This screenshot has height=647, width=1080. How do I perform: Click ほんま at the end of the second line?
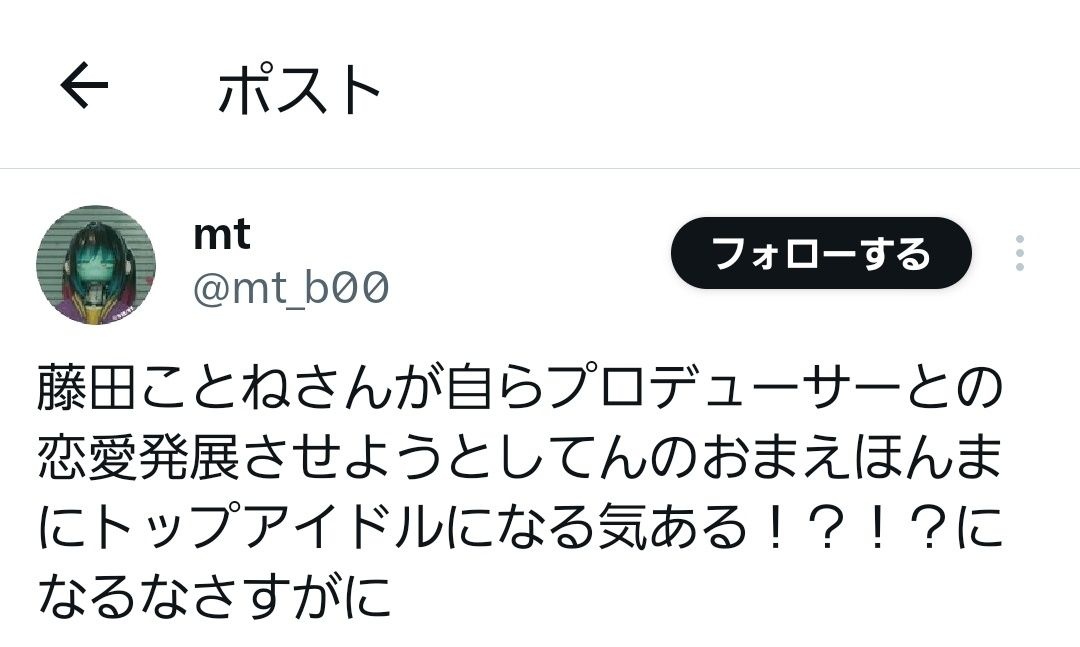pyautogui.click(x=924, y=458)
